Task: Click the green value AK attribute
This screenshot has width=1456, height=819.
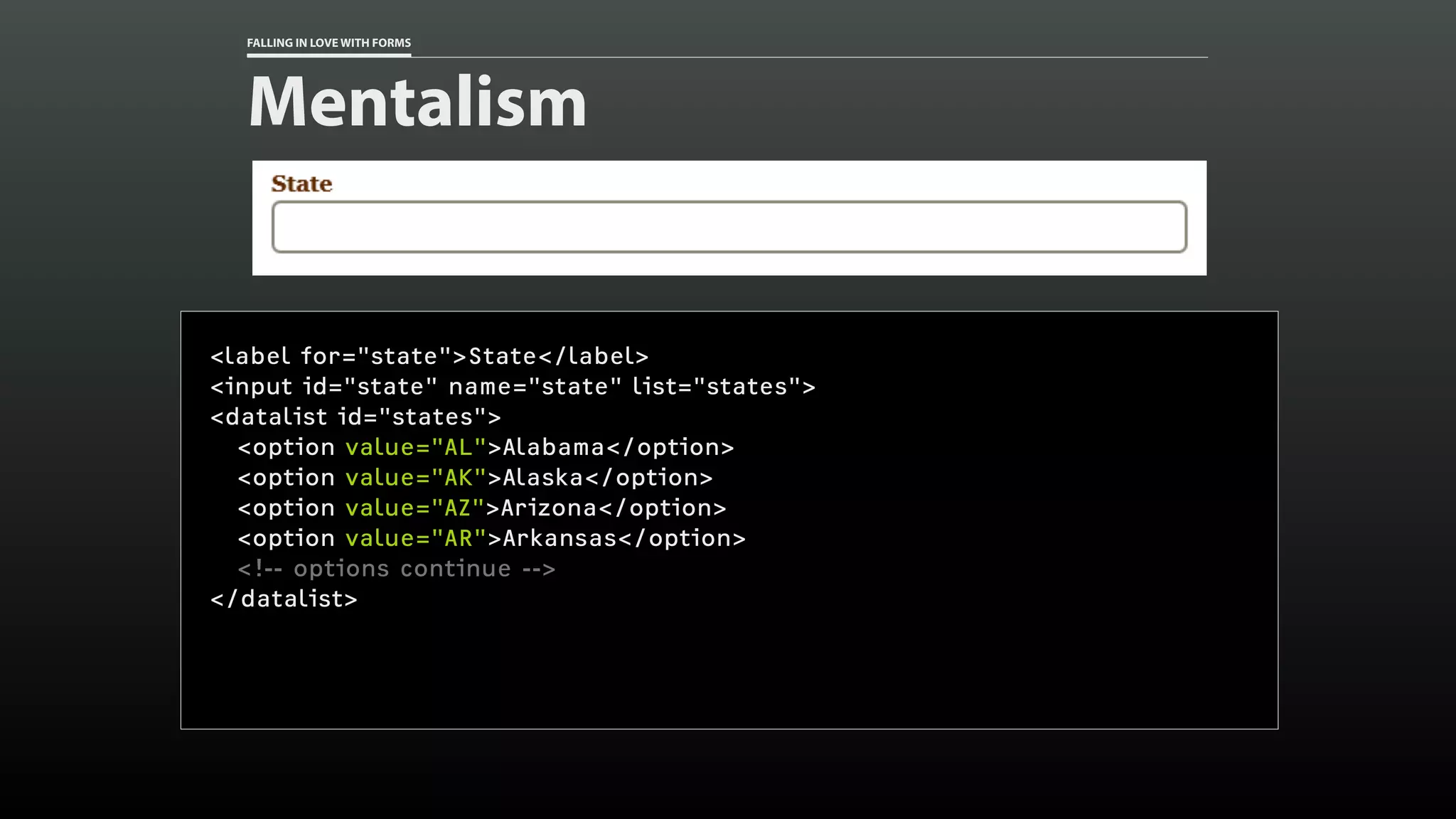Action: point(415,478)
